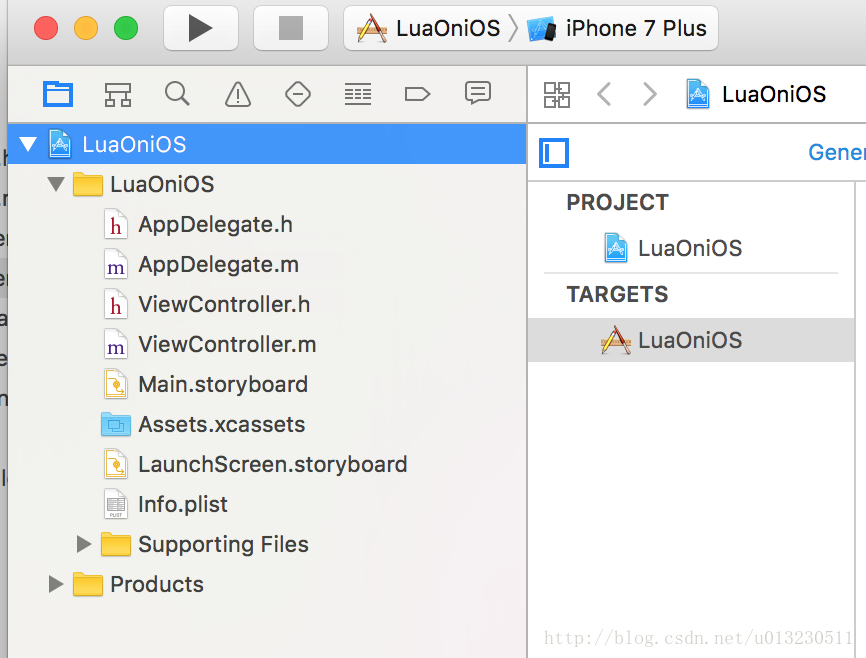Open the Project navigator folder icon
866x658 pixels.
[58, 94]
